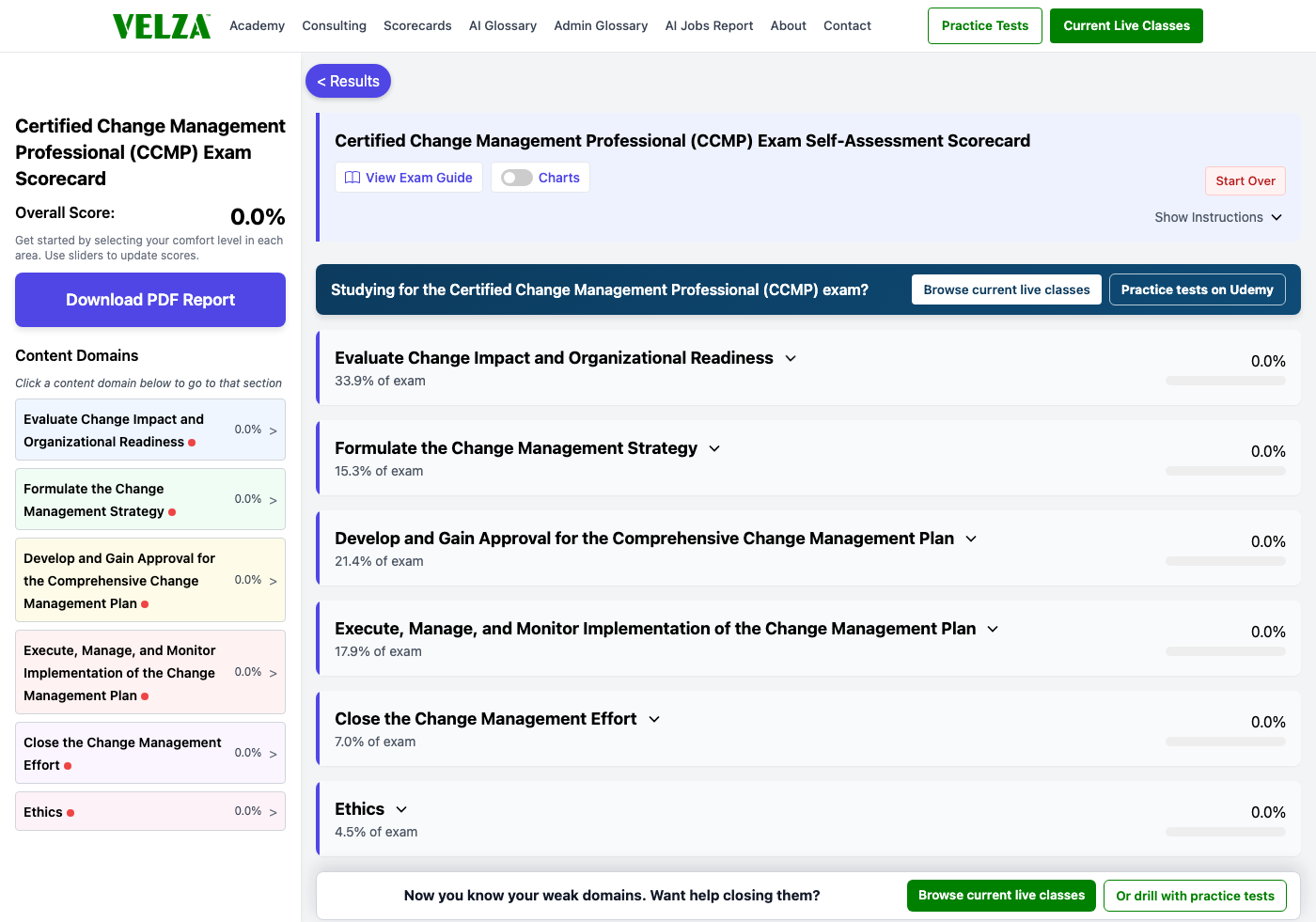Click arrow on Formulate the Change sidebar card

coord(274,500)
